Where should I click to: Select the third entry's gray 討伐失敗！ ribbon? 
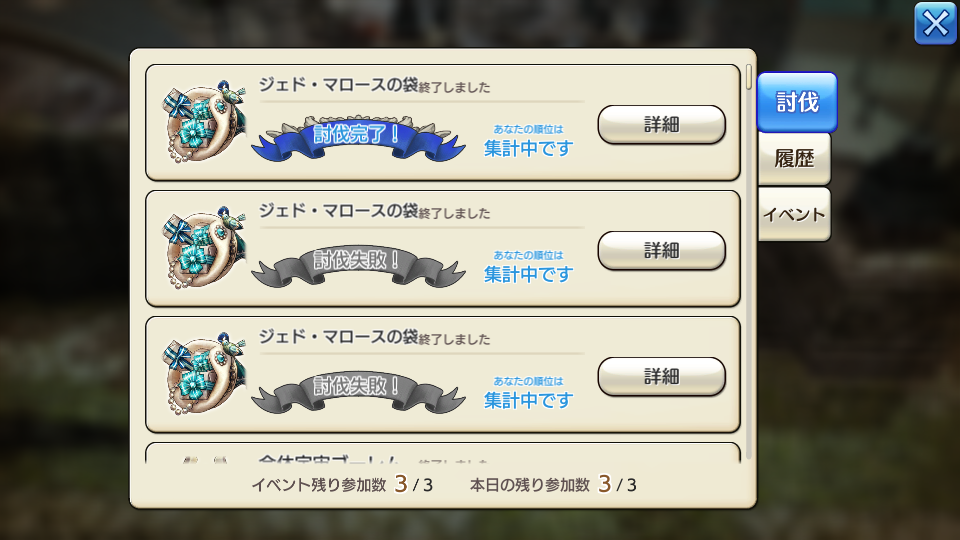[358, 392]
